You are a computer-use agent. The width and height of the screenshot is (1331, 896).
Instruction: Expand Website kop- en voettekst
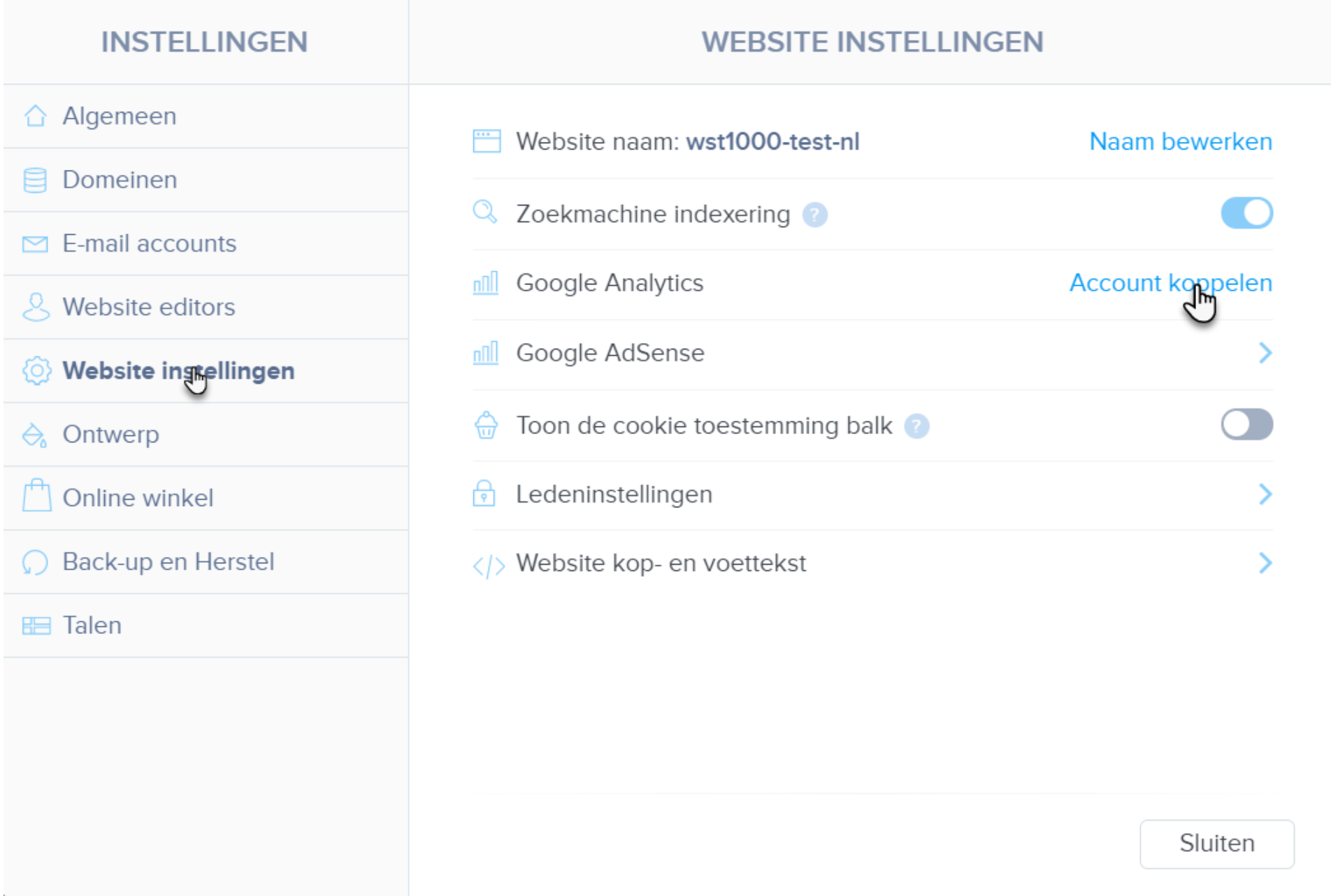point(1265,563)
